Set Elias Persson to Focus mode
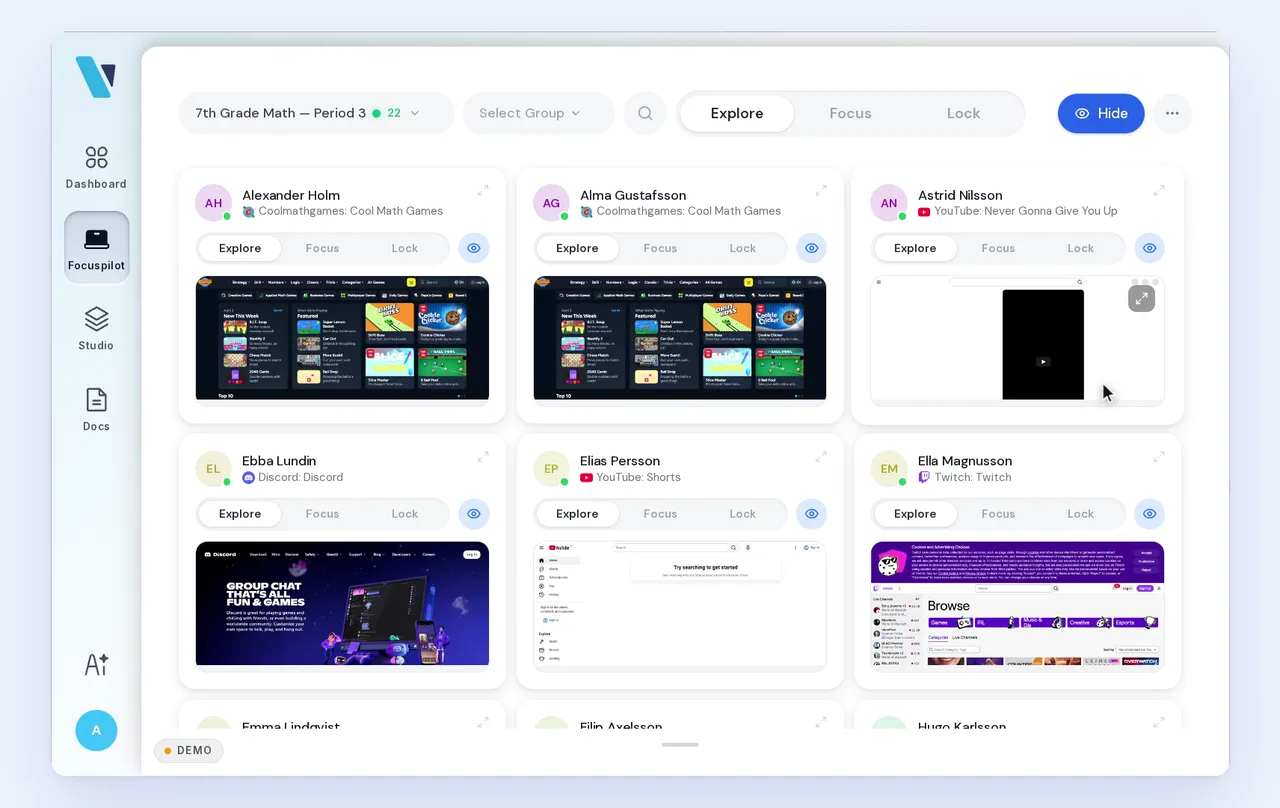Viewport: 1280px width, 808px height. tap(660, 514)
